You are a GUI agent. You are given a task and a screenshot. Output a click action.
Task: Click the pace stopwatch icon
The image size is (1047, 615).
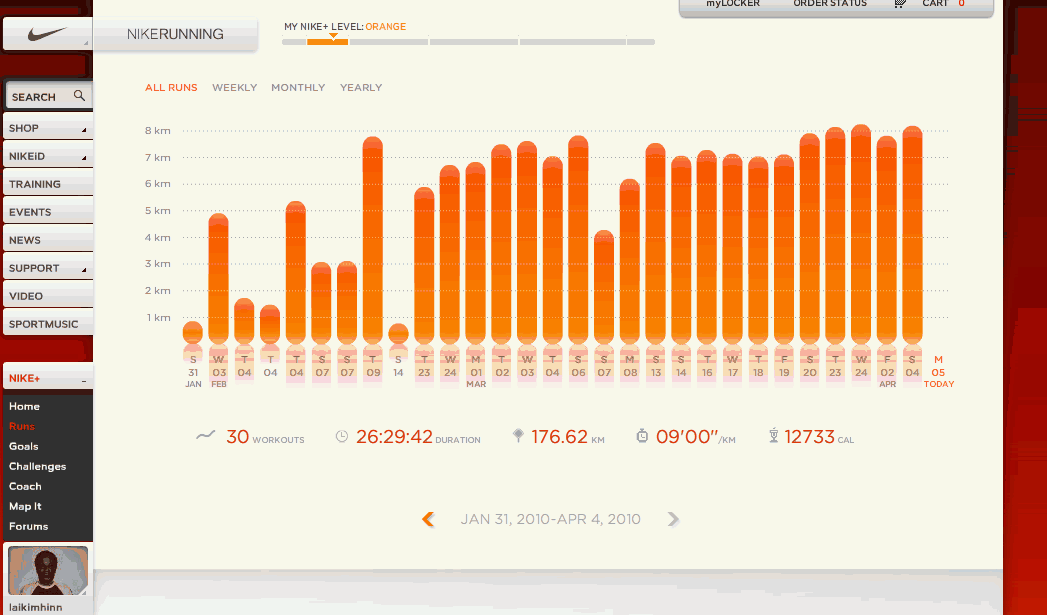(x=642, y=436)
